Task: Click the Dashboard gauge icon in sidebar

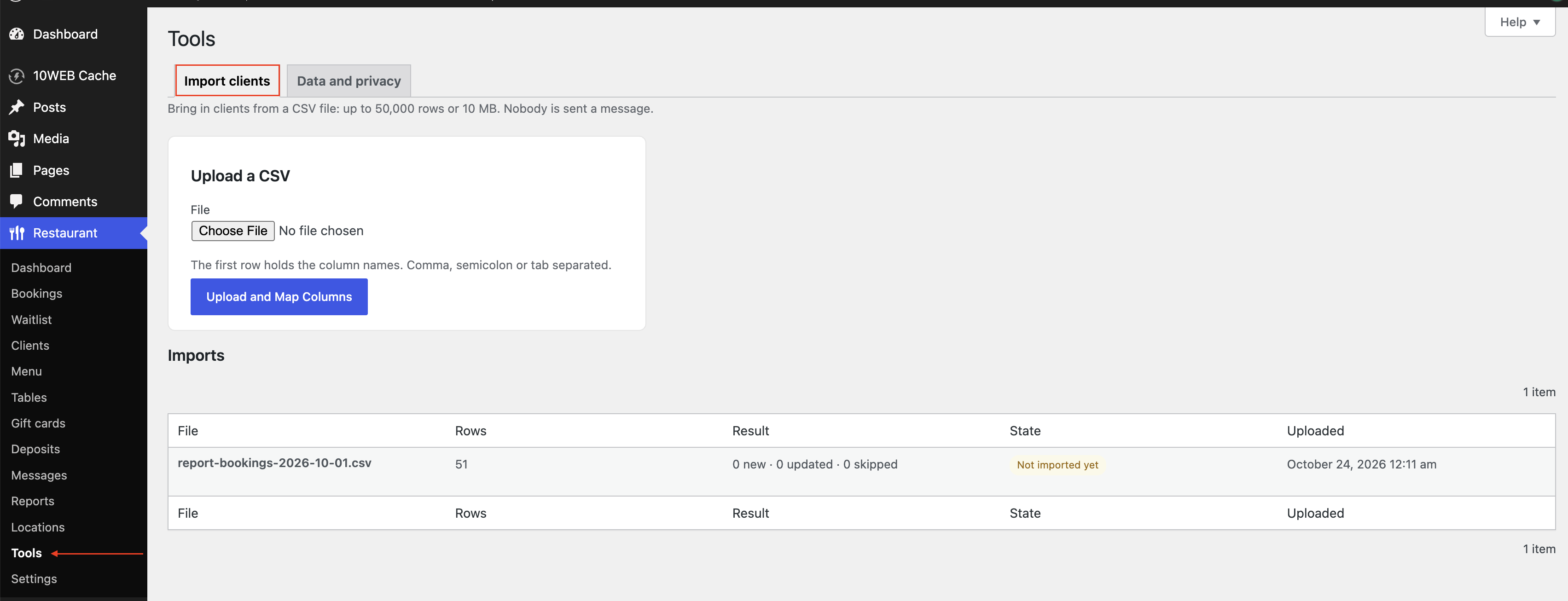Action: click(x=17, y=34)
